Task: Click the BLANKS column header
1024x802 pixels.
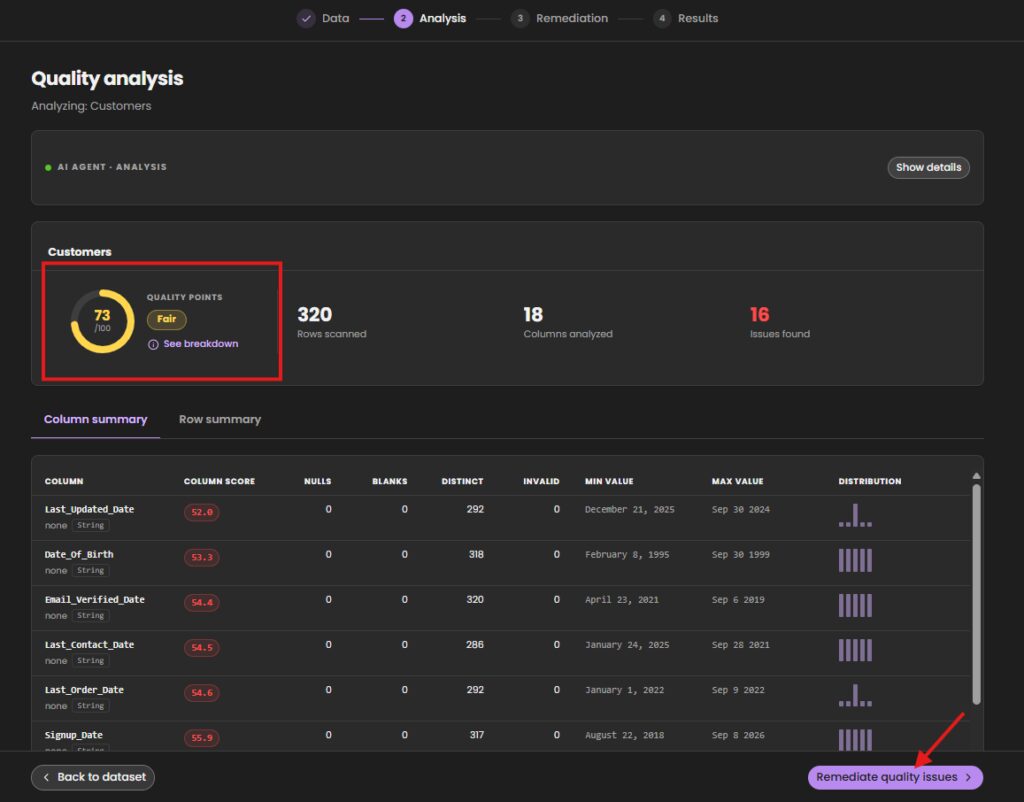Action: (389, 481)
